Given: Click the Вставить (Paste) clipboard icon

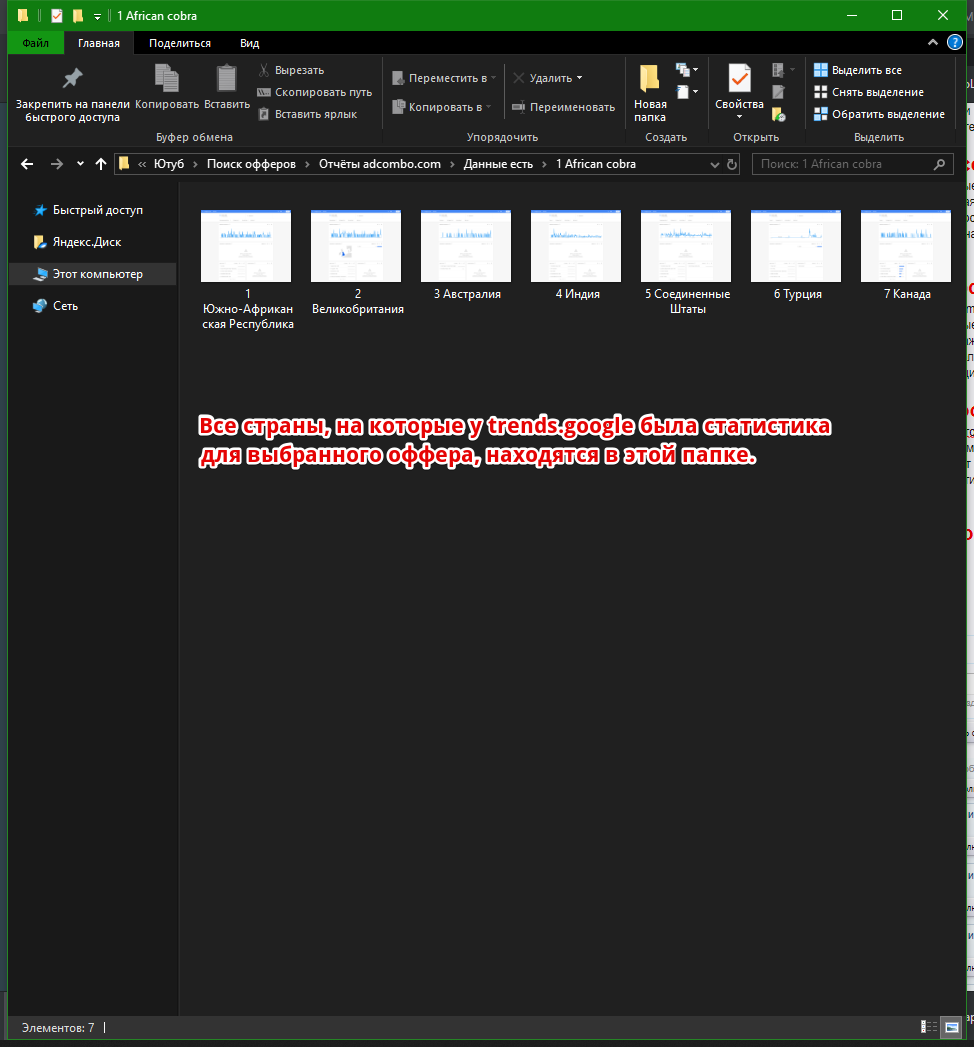Looking at the screenshot, I should pos(226,78).
